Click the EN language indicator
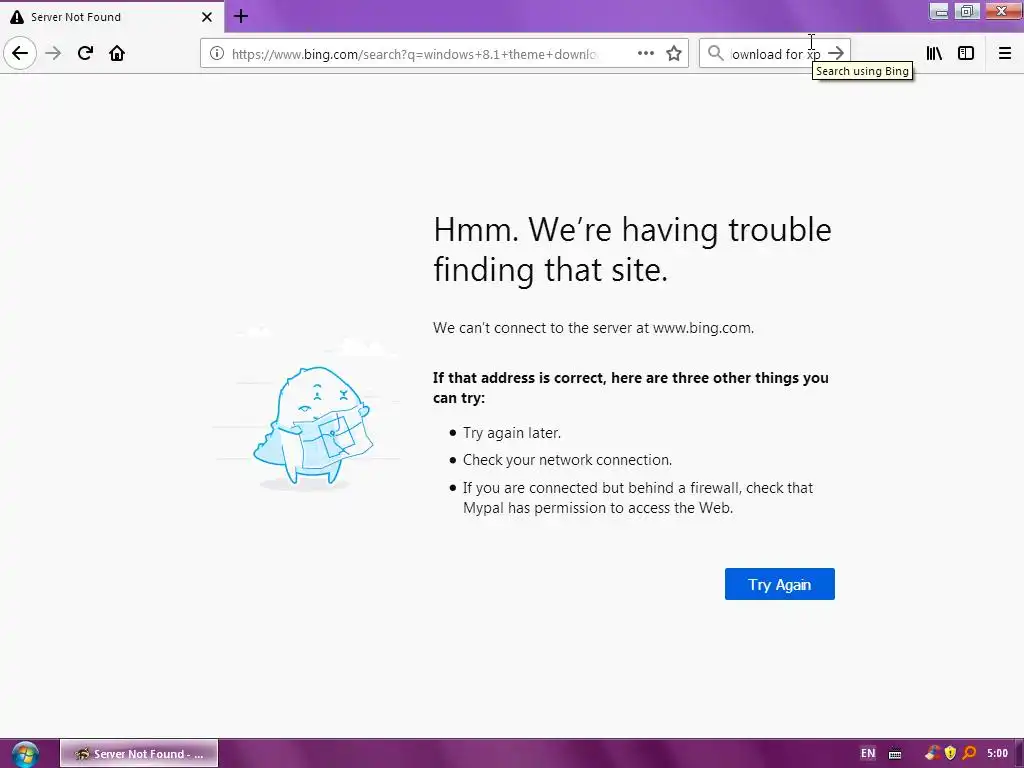 tap(868, 754)
